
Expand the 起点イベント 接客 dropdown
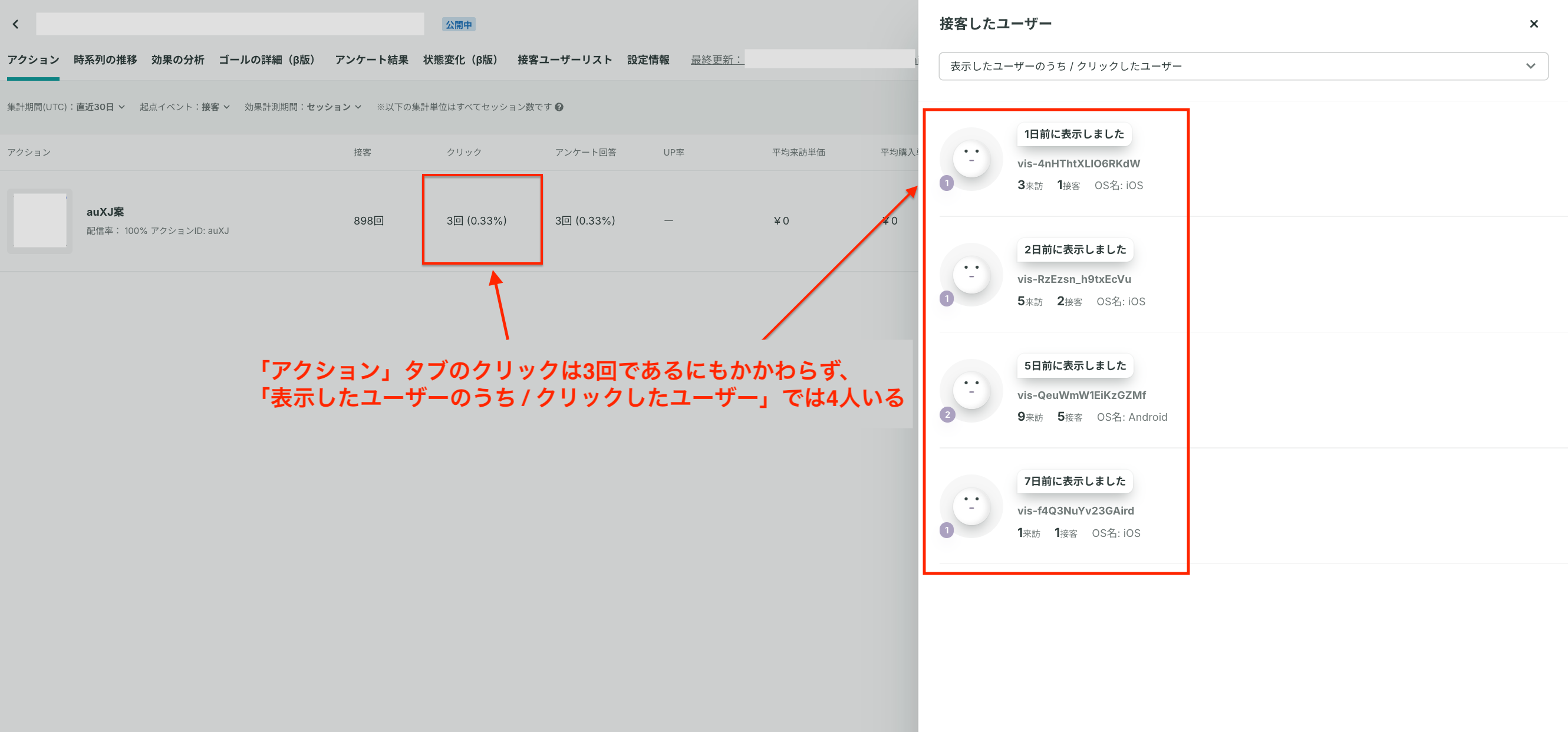point(185,107)
